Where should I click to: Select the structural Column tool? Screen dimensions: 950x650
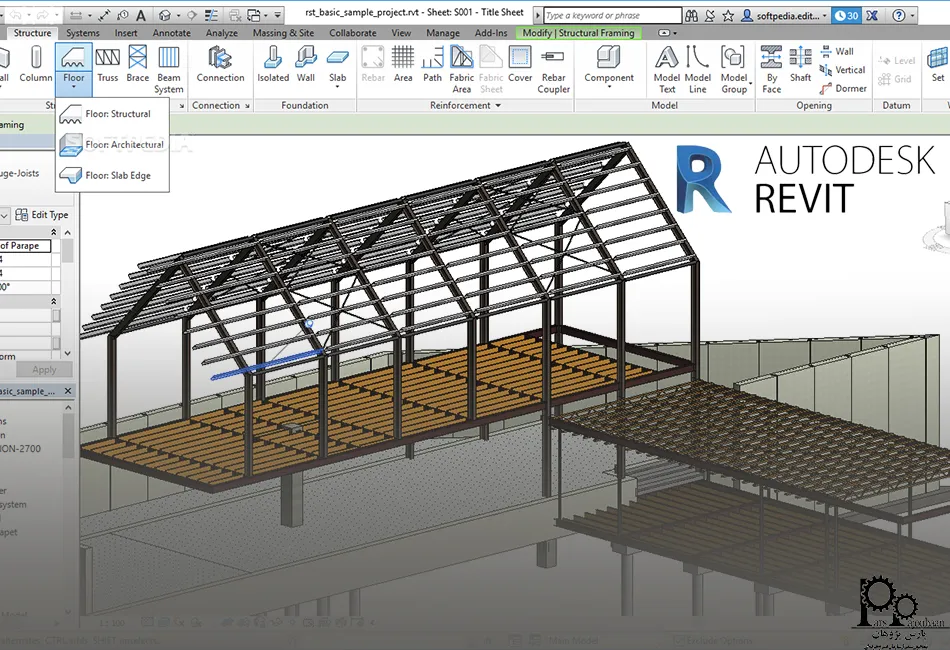click(36, 65)
